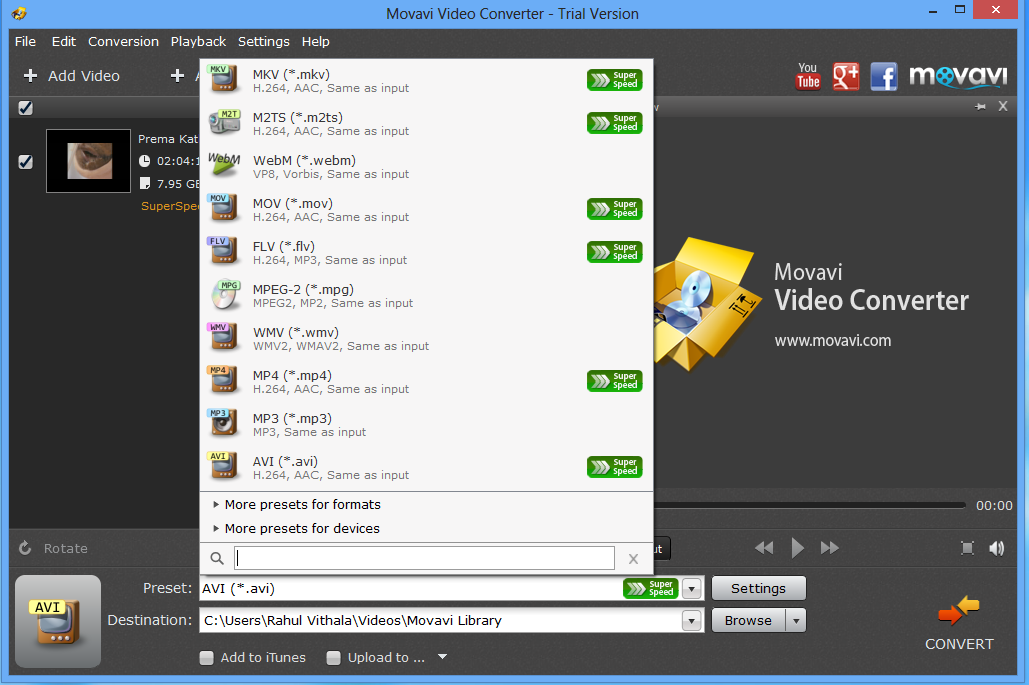The width and height of the screenshot is (1029, 685).
Task: Click the SuperSpeed link under video
Action: 170,206
